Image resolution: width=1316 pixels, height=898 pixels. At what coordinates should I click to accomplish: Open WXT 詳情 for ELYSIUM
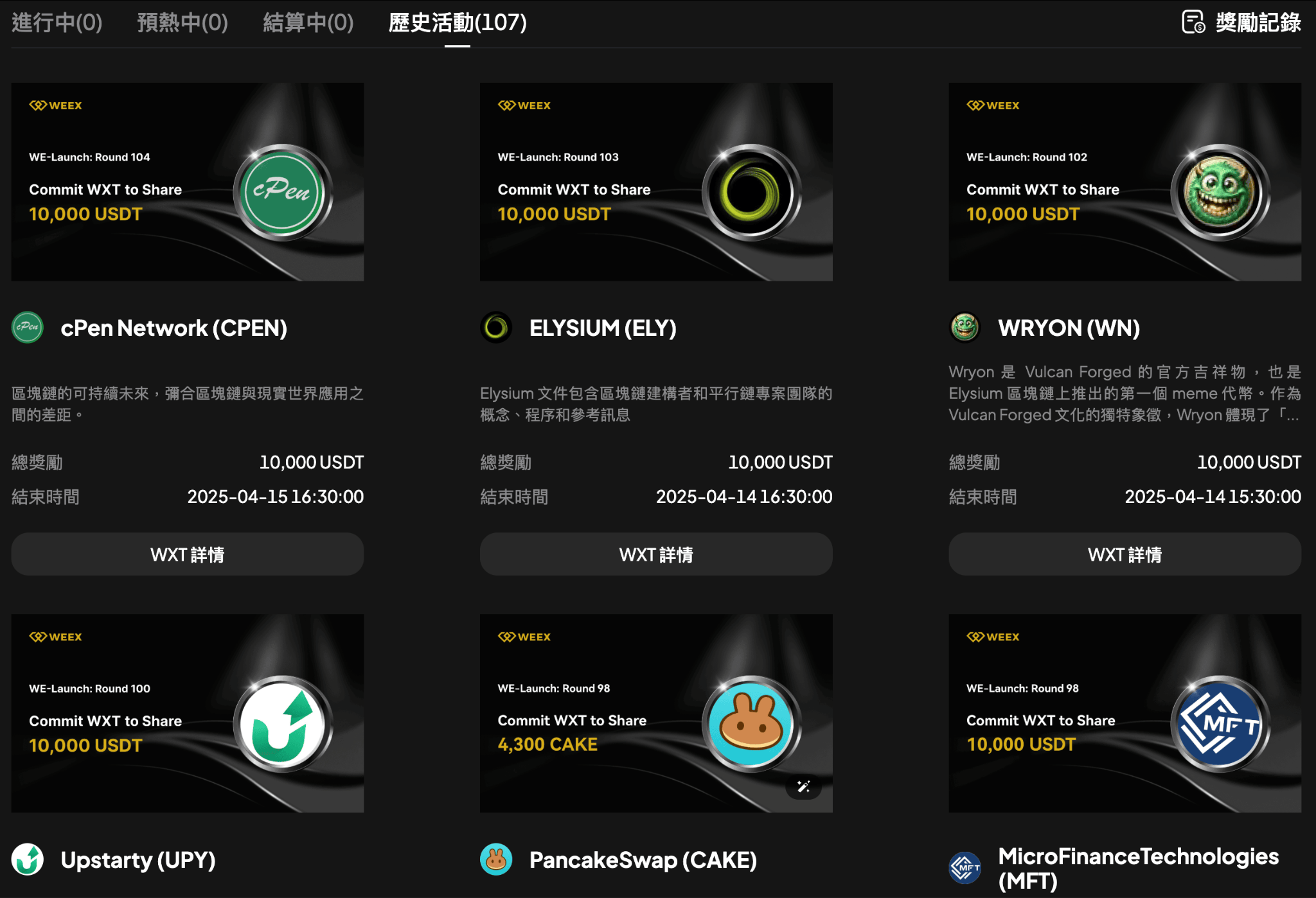(655, 554)
